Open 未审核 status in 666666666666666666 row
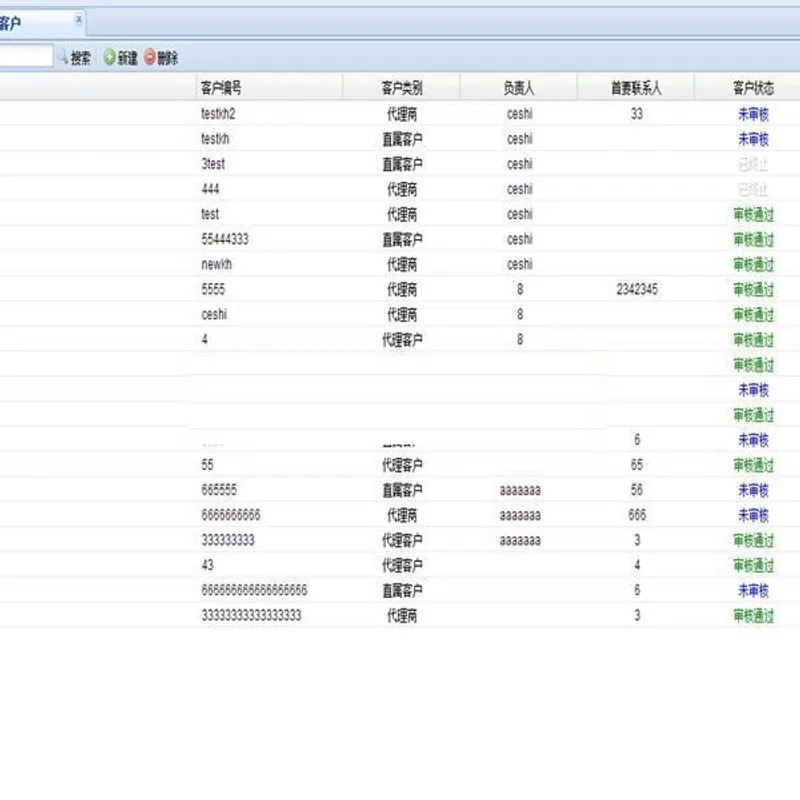The width and height of the screenshot is (800, 800). click(x=754, y=590)
